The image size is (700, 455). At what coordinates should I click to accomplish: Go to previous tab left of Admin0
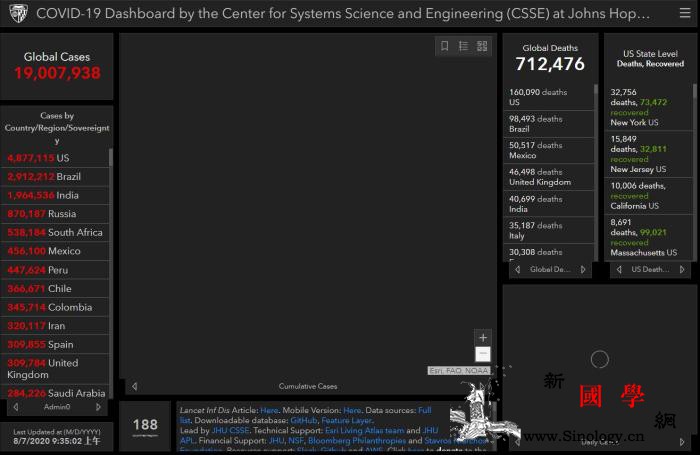[16, 407]
